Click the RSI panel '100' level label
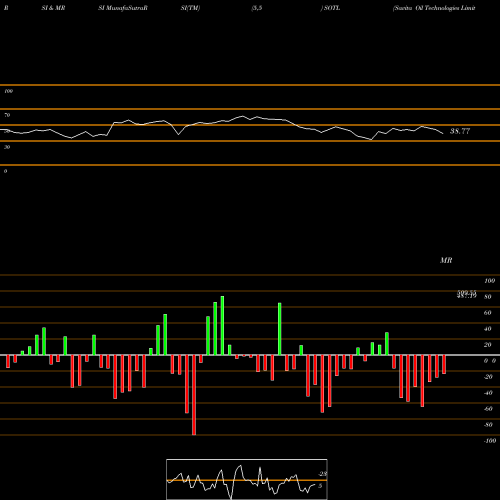 (9, 91)
